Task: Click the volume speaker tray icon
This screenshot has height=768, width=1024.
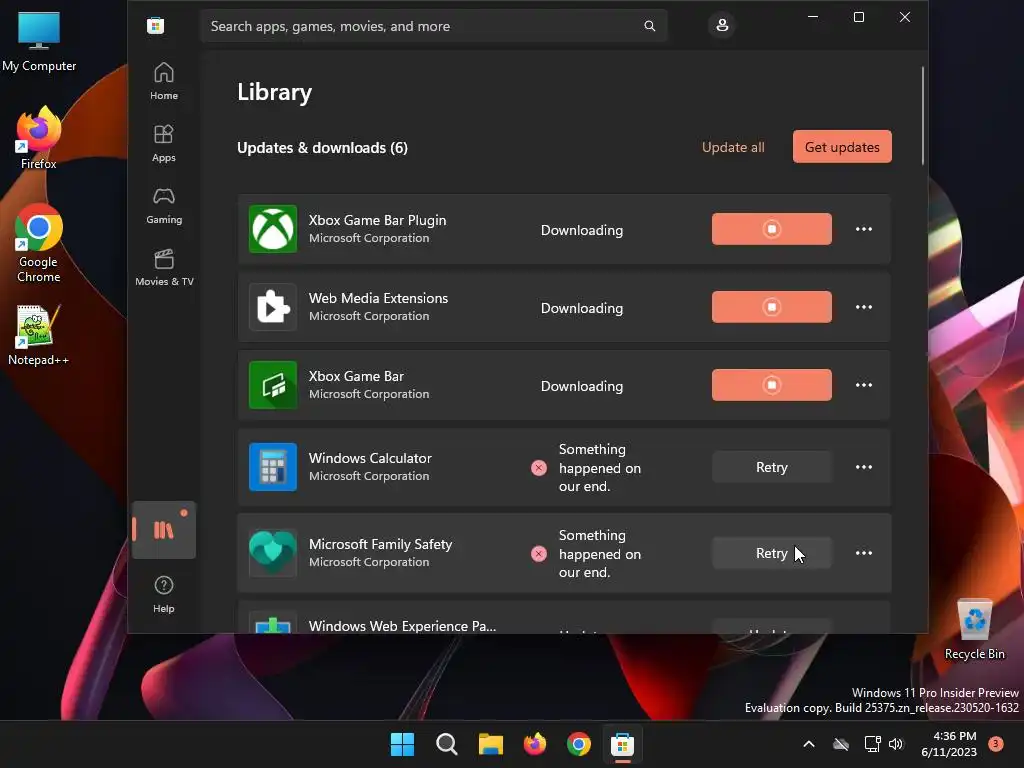Action: click(x=896, y=744)
